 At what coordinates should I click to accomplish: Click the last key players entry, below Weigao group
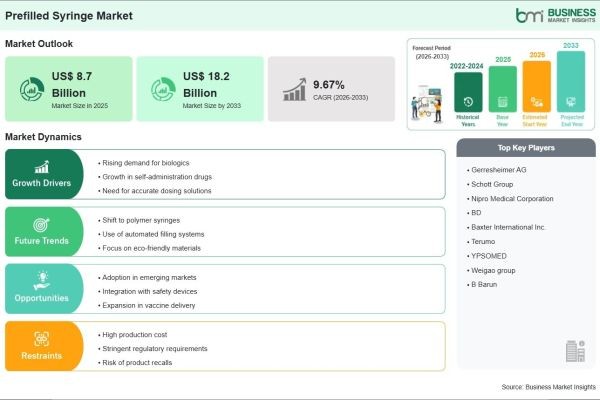tap(484, 284)
